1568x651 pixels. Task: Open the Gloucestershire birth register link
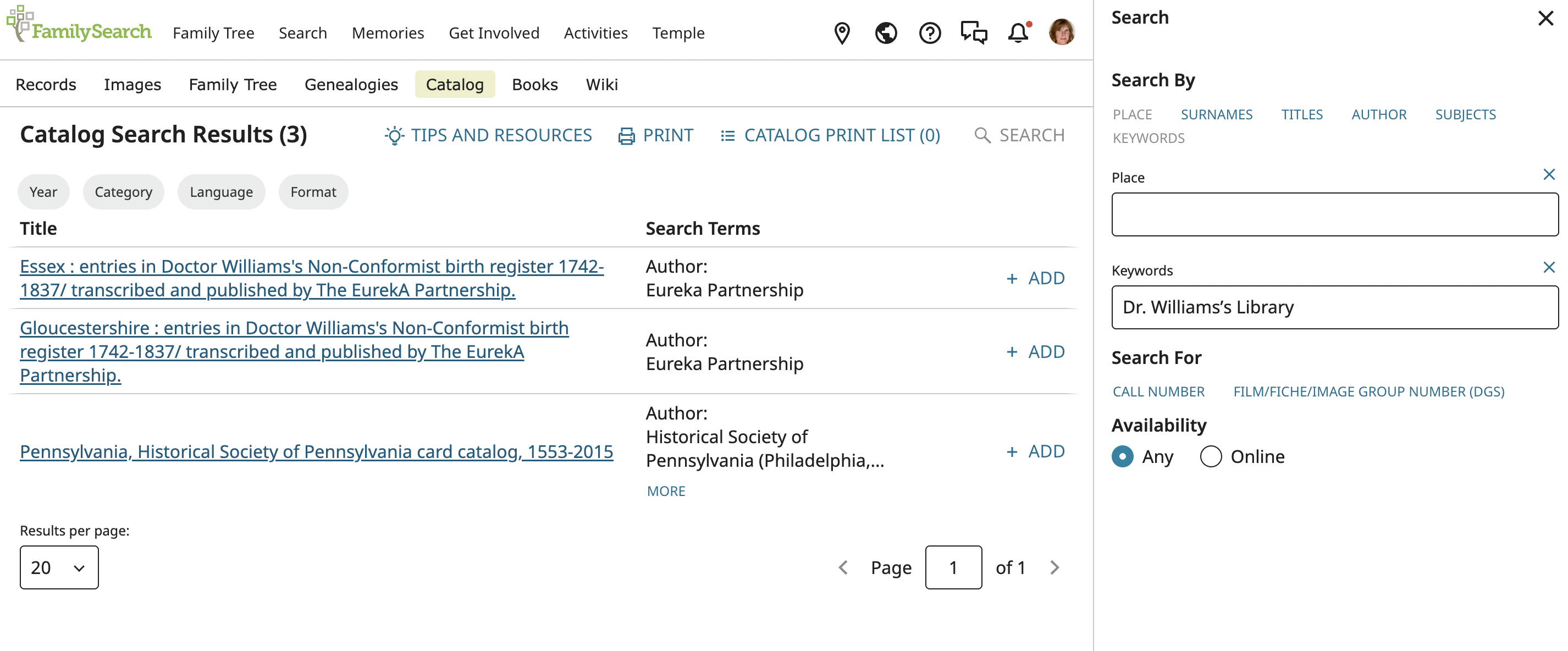tap(294, 352)
